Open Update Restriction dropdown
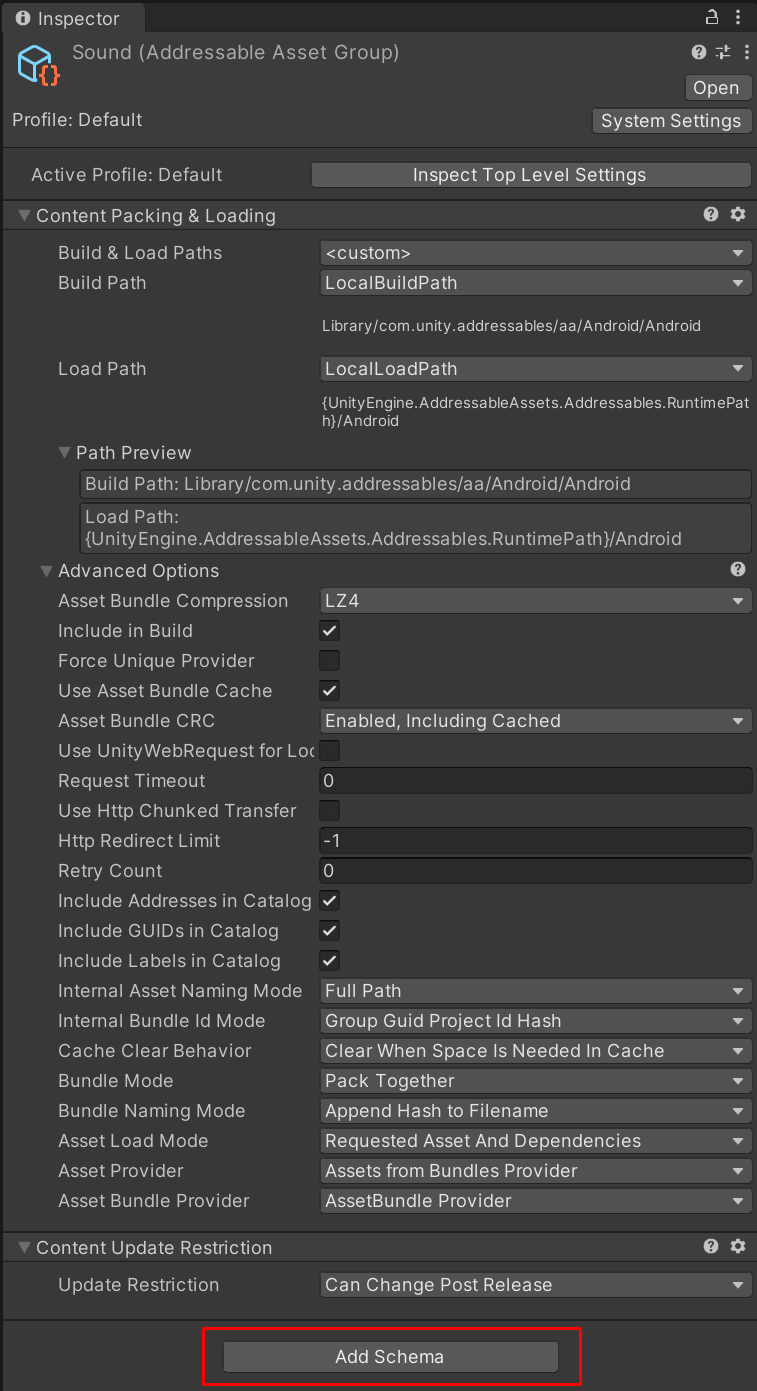757x1391 pixels. 535,1285
